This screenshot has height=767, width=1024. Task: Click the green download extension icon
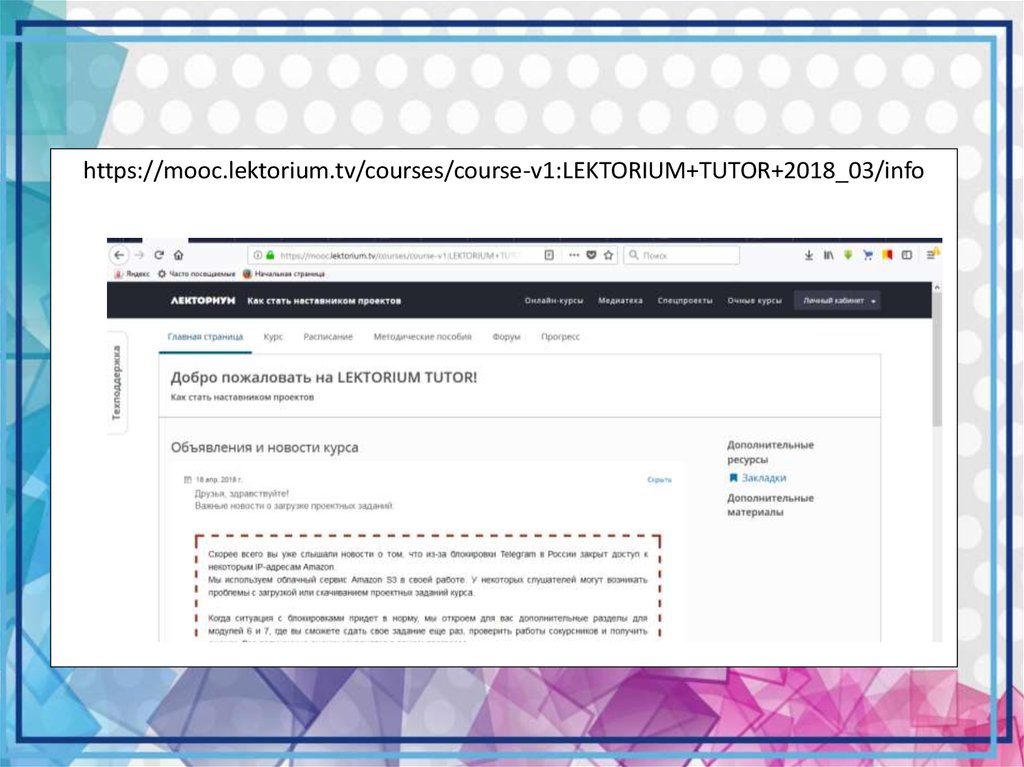pos(848,255)
